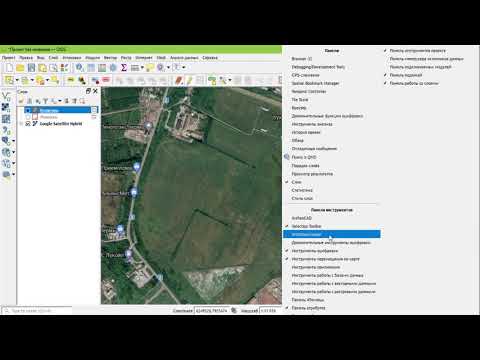Click the remove layer icon in Layers panel toolbar
The width and height of the screenshot is (480, 360).
point(82,101)
